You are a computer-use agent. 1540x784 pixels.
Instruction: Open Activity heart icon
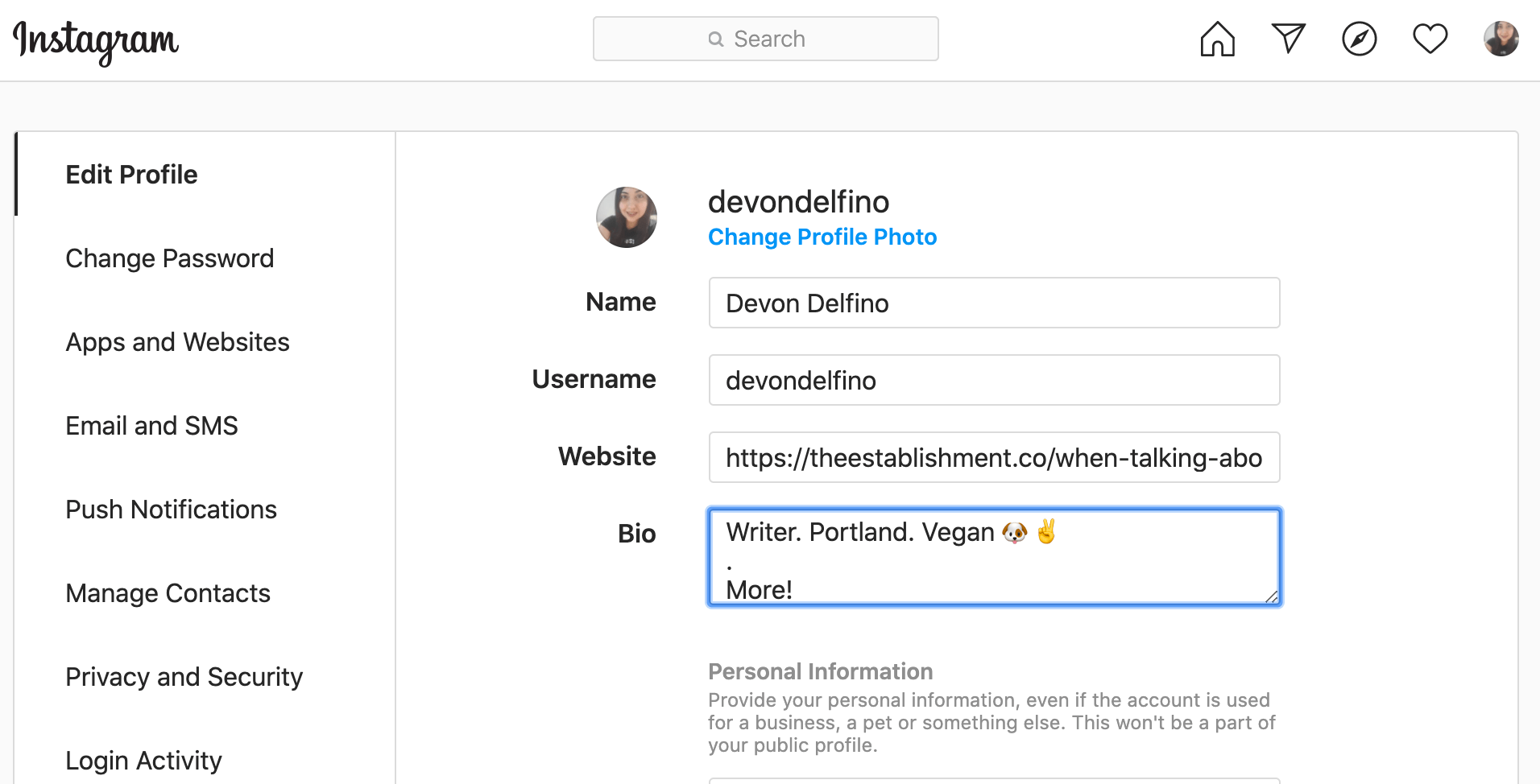(1430, 39)
